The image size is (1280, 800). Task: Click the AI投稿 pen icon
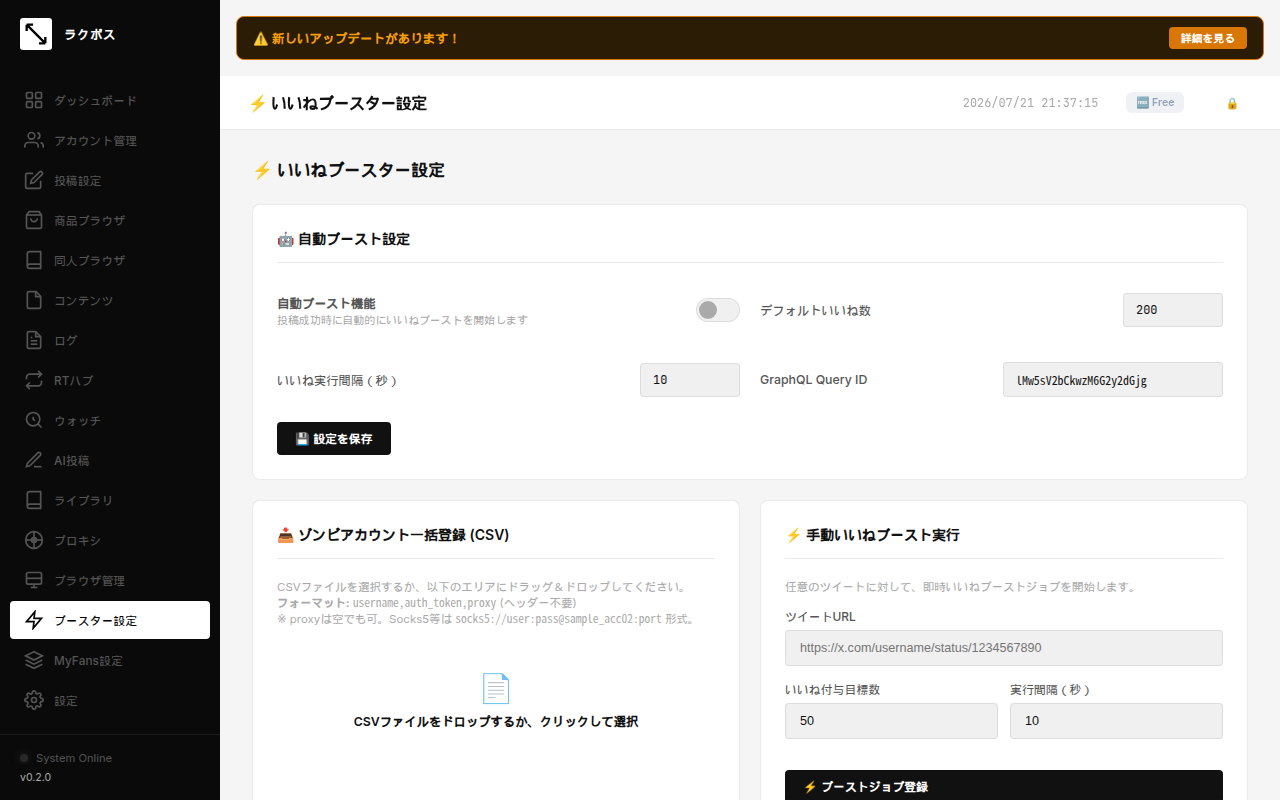click(x=34, y=460)
